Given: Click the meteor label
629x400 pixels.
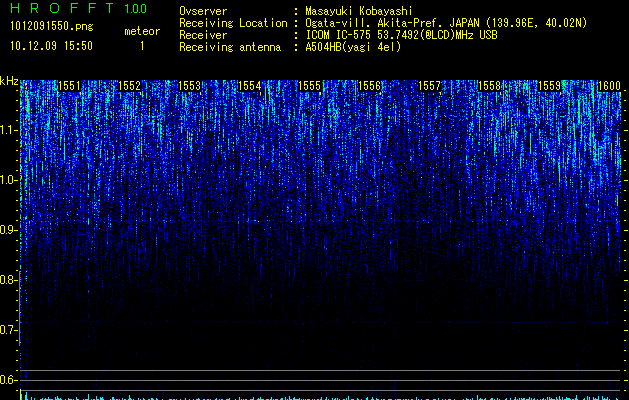Looking at the screenshot, I should (x=142, y=31).
